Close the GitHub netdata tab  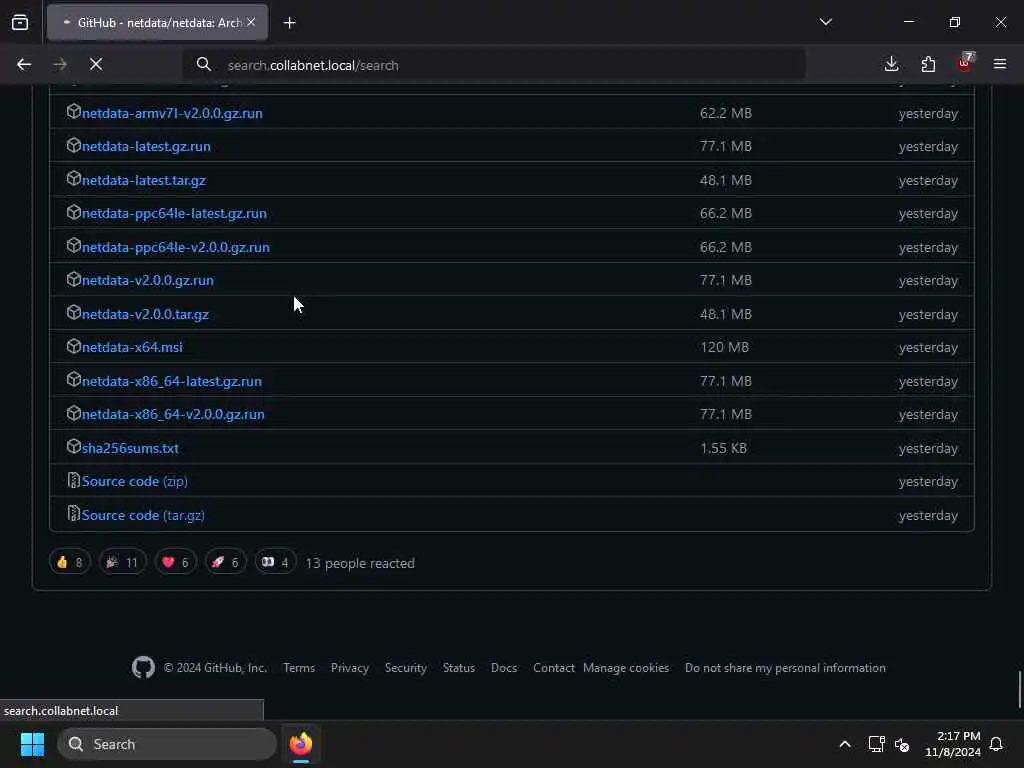click(251, 22)
